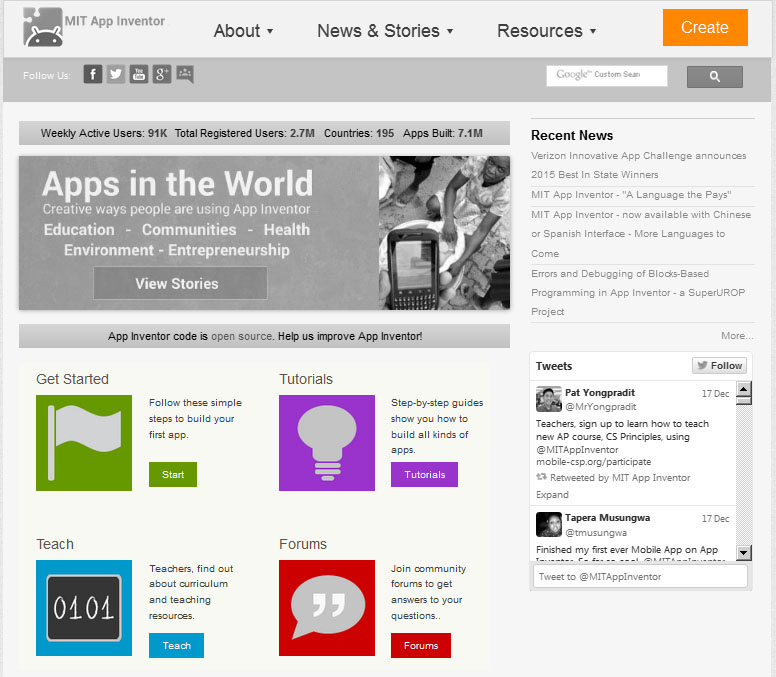Click the Twitter Follow button
The width and height of the screenshot is (776, 677).
click(719, 366)
